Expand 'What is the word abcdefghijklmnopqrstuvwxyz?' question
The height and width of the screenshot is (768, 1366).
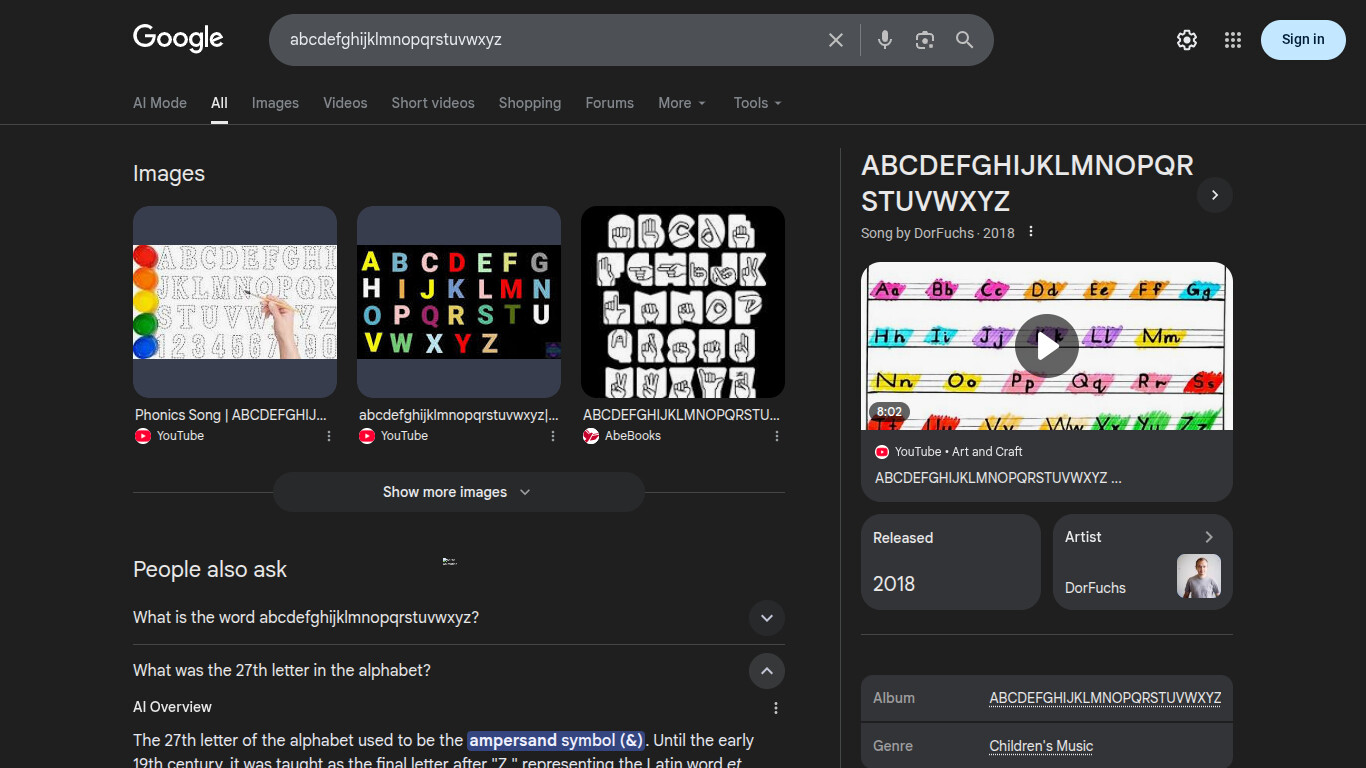click(x=766, y=618)
